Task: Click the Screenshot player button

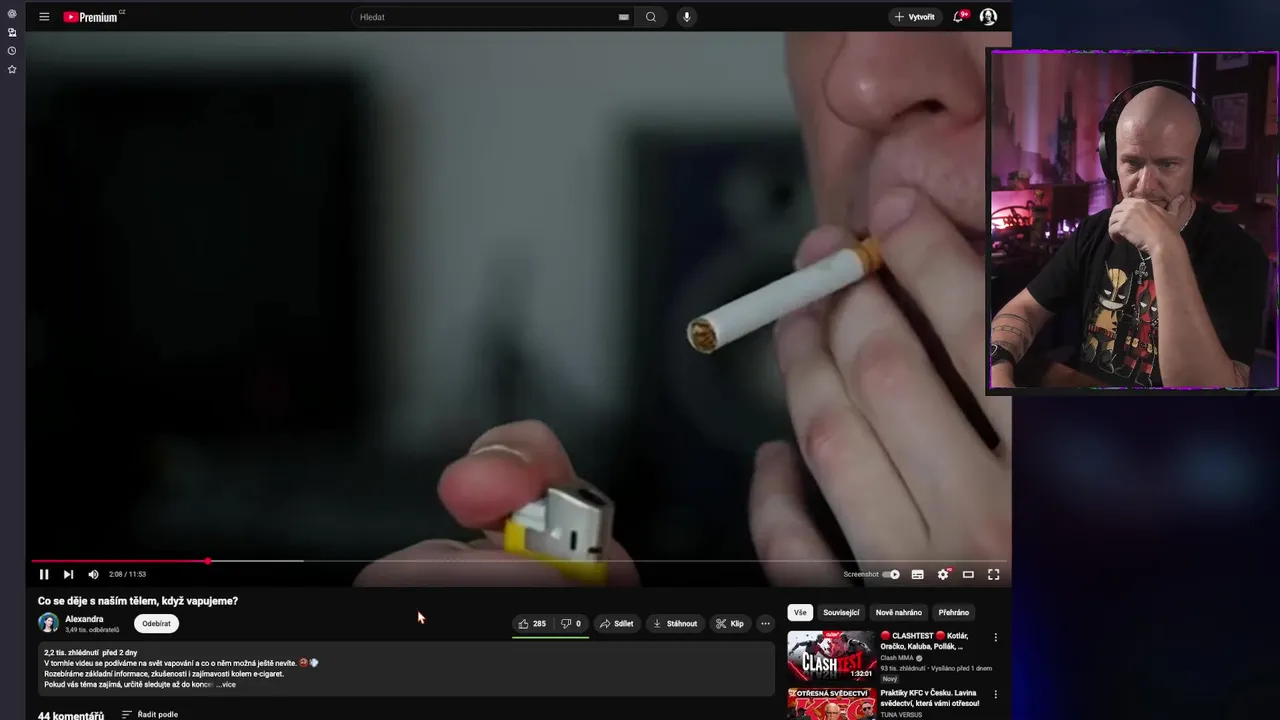Action: (860, 574)
